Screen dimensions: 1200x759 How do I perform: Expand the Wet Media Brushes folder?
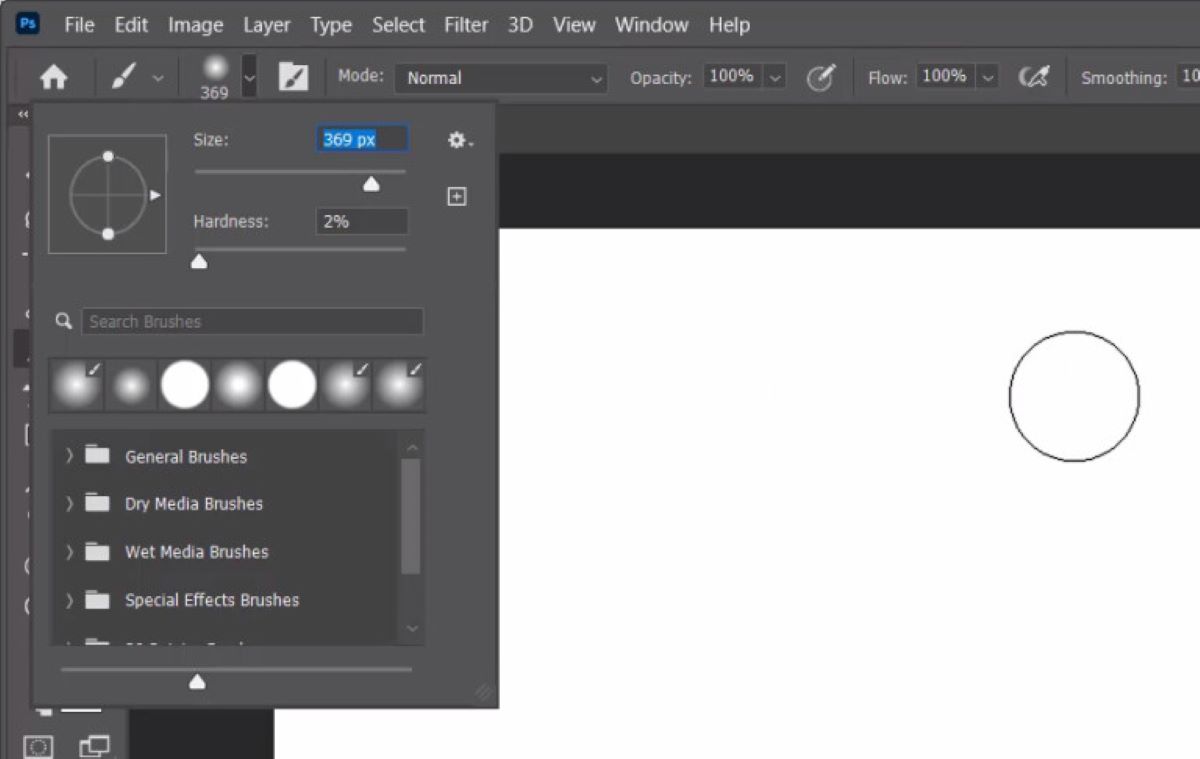pos(69,552)
